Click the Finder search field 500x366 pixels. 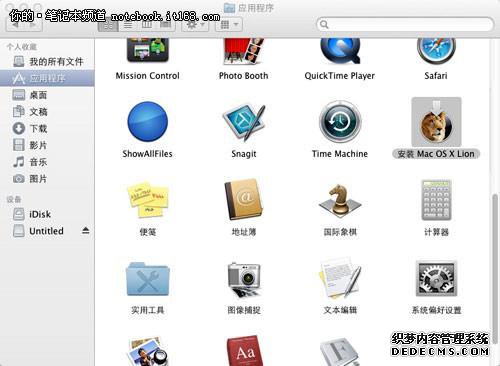click(x=405, y=24)
